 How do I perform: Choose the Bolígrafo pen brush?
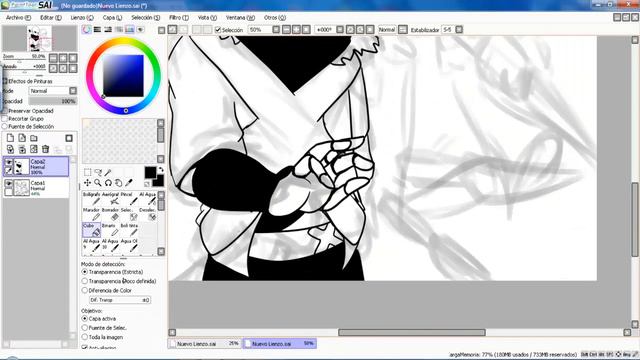click(x=91, y=199)
